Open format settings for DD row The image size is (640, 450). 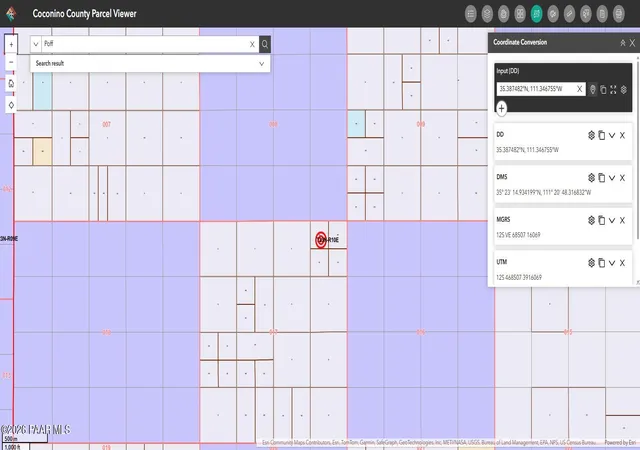pos(591,135)
